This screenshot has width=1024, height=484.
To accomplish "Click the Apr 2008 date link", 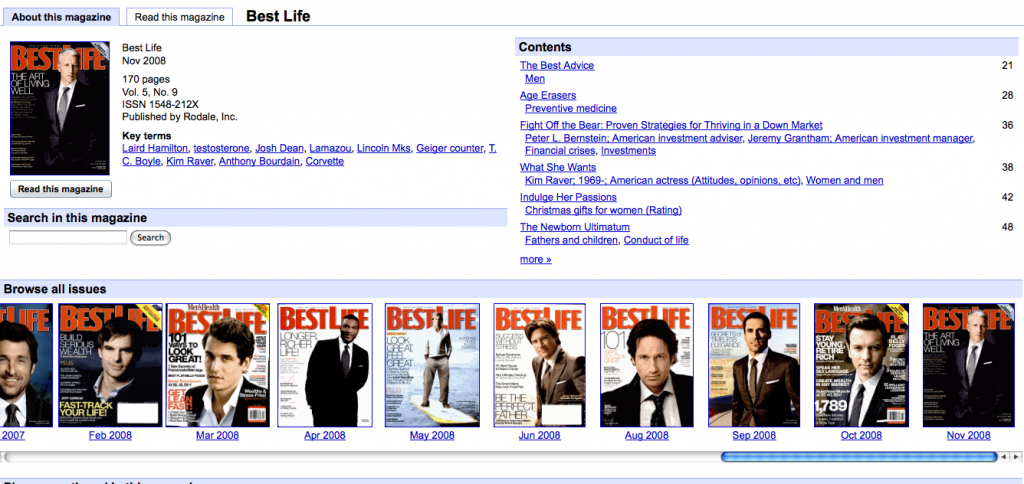I will pos(325,436).
